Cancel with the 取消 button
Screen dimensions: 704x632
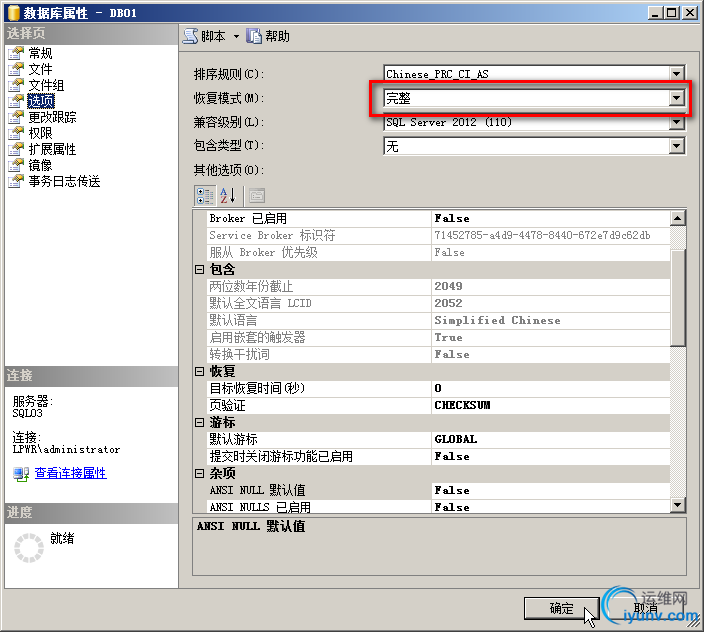pyautogui.click(x=646, y=609)
